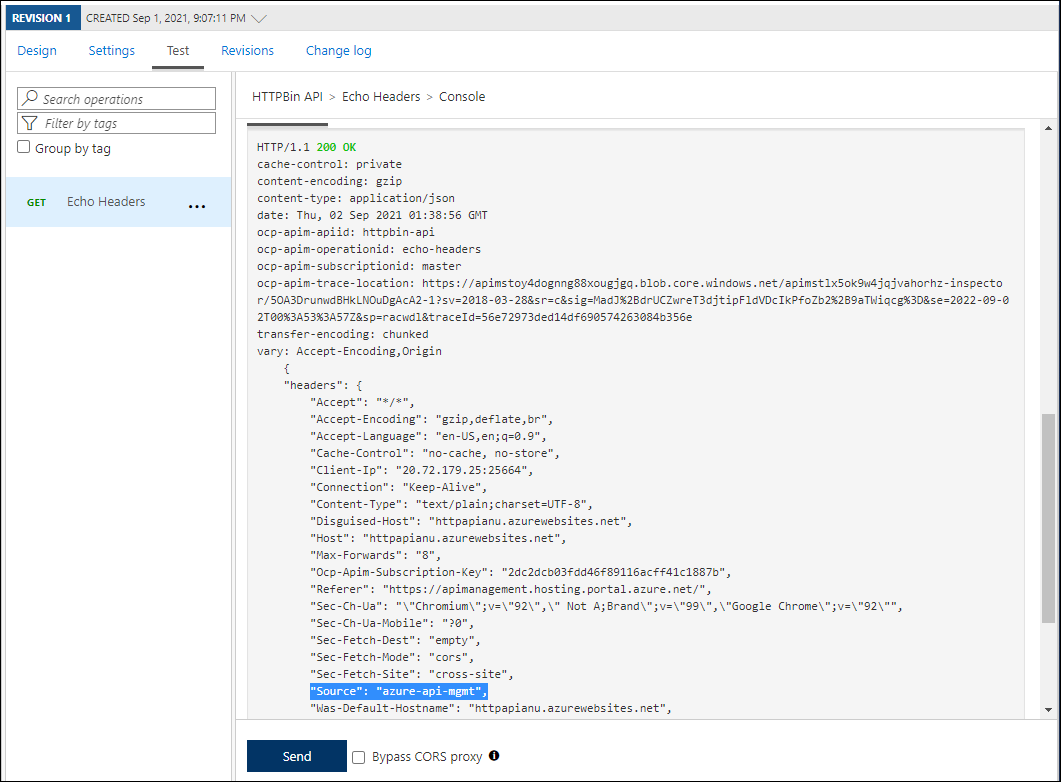Click the search magnifier icon in operations box
The height and width of the screenshot is (782, 1061).
coord(30,99)
